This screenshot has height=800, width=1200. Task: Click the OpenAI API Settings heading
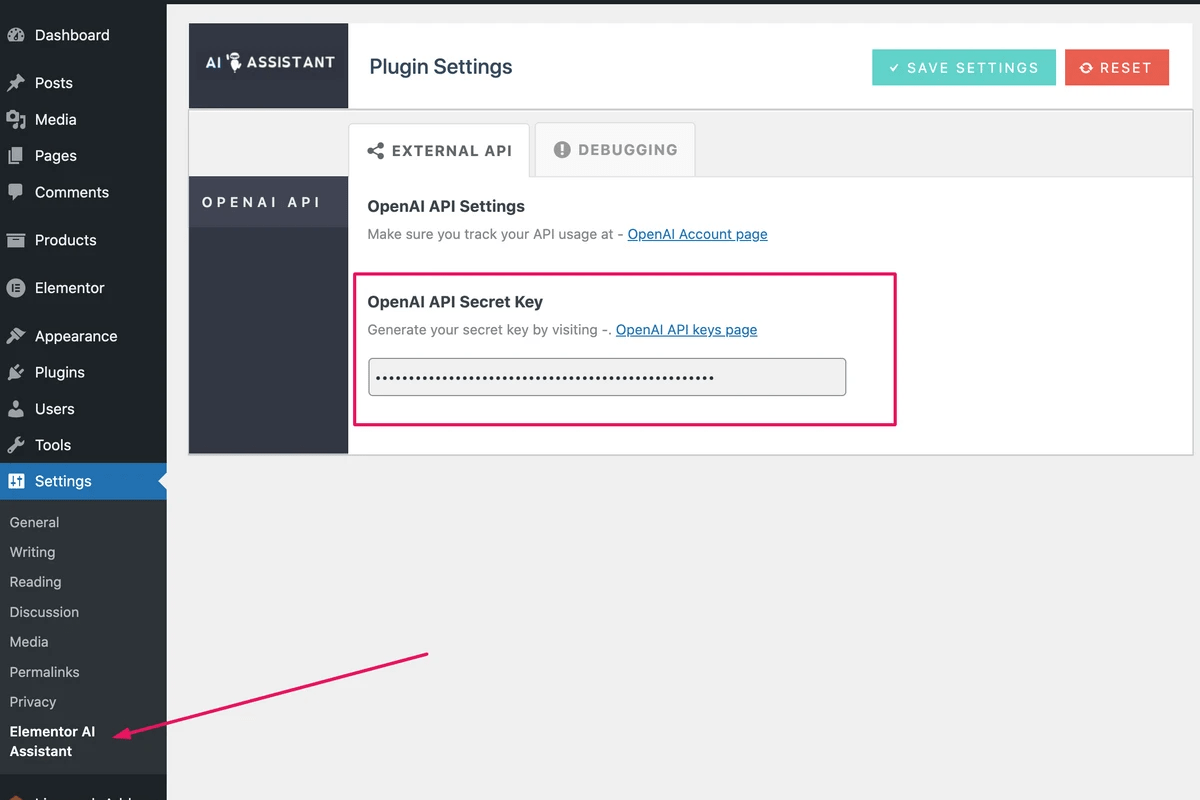pos(446,206)
